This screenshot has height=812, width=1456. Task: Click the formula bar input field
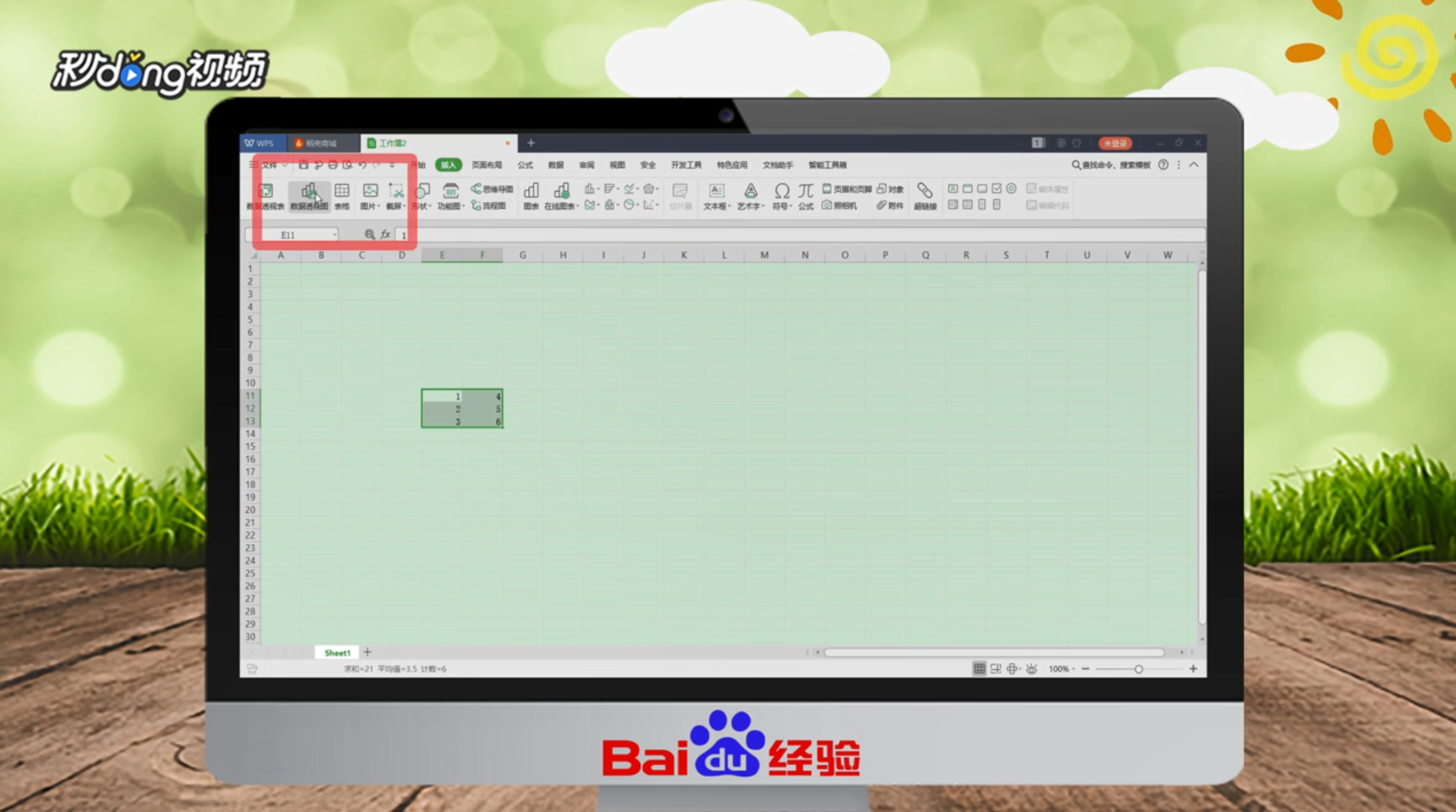748,235
